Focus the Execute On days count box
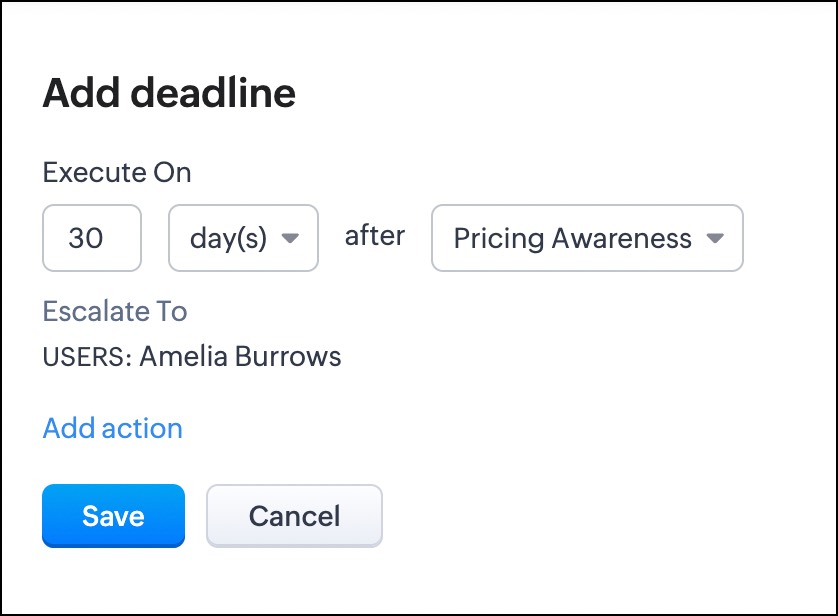The image size is (838, 616). [x=92, y=238]
